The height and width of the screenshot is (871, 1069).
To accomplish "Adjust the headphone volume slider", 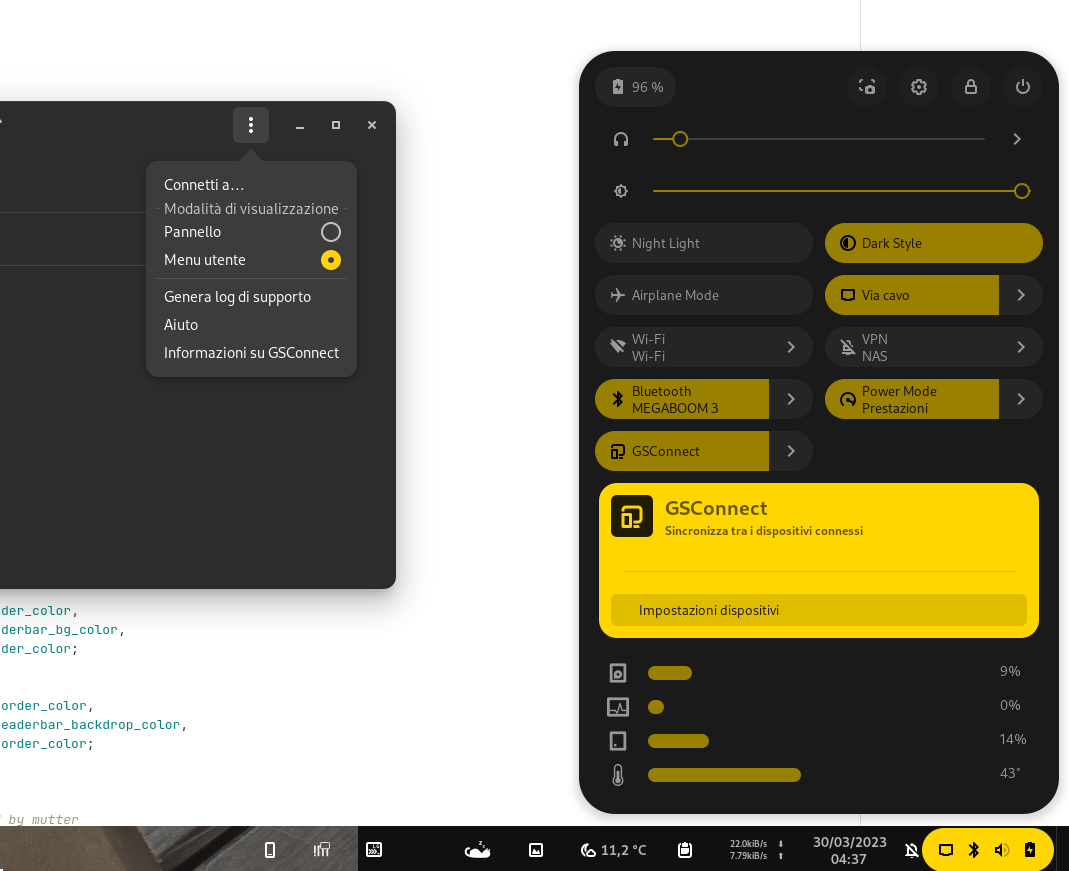I will pos(818,139).
